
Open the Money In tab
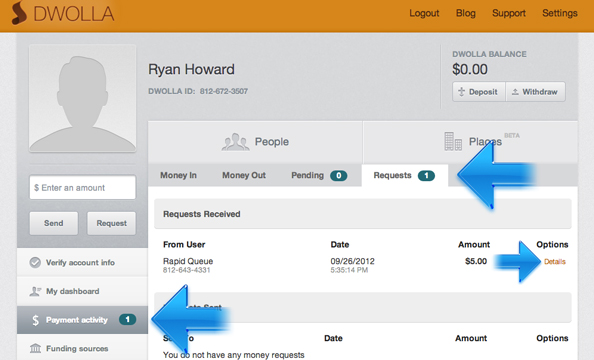coord(178,175)
